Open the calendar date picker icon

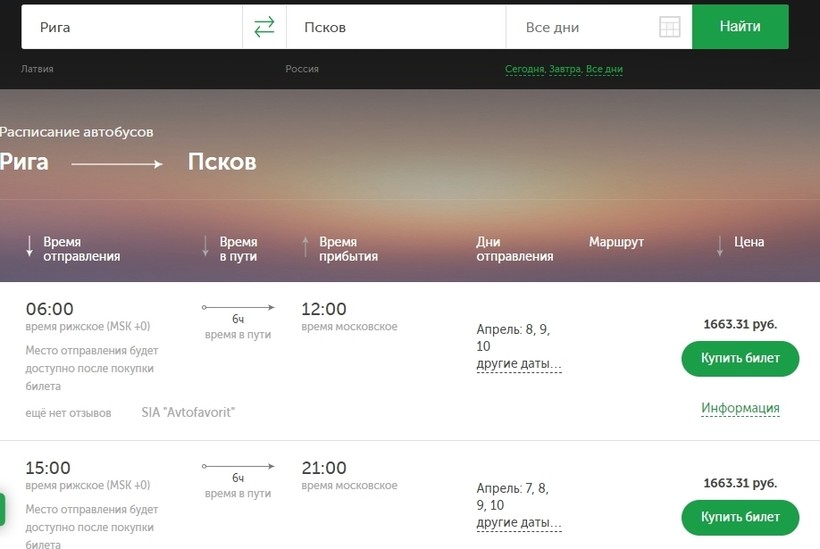[x=669, y=28]
